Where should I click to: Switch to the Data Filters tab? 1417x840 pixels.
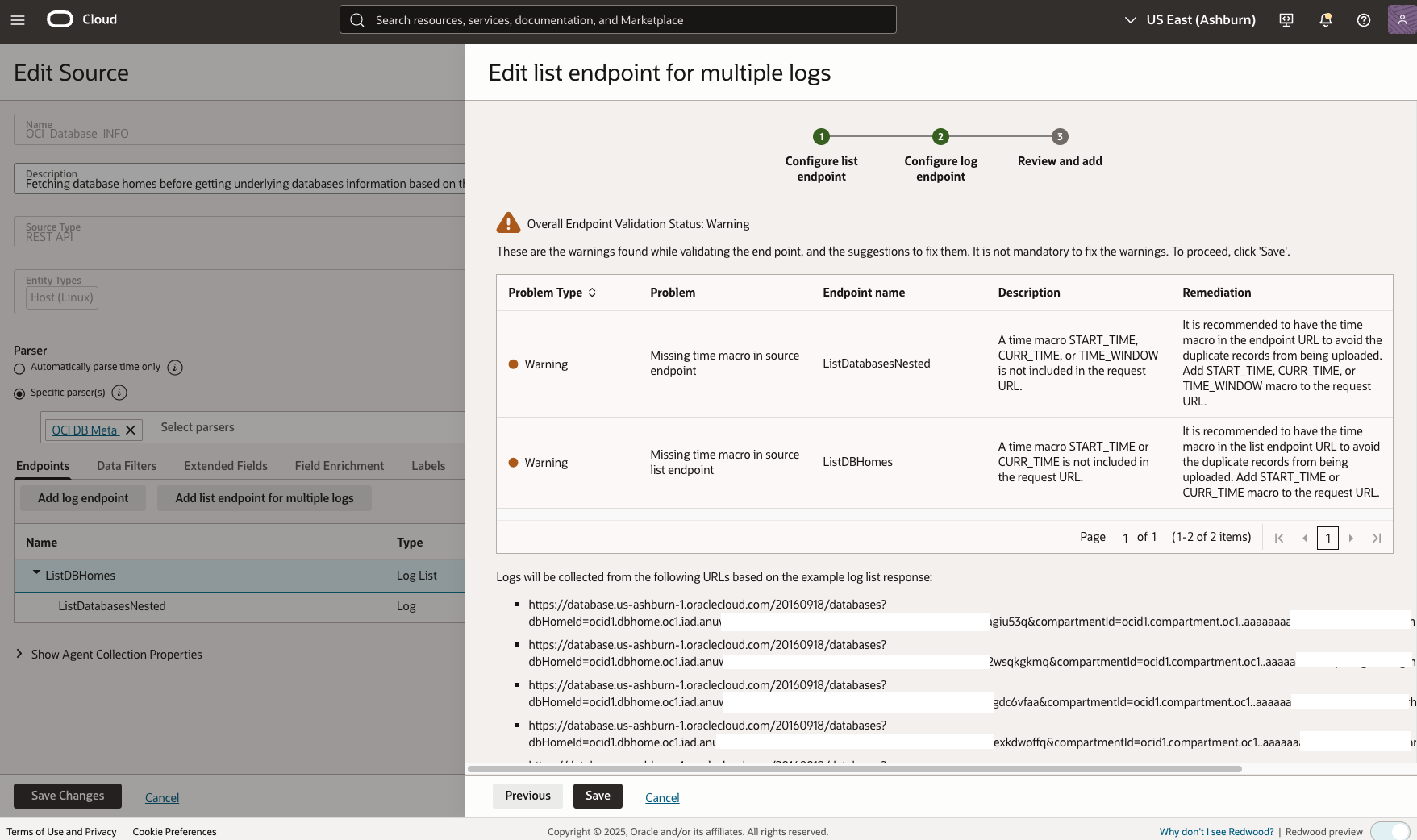pyautogui.click(x=126, y=465)
